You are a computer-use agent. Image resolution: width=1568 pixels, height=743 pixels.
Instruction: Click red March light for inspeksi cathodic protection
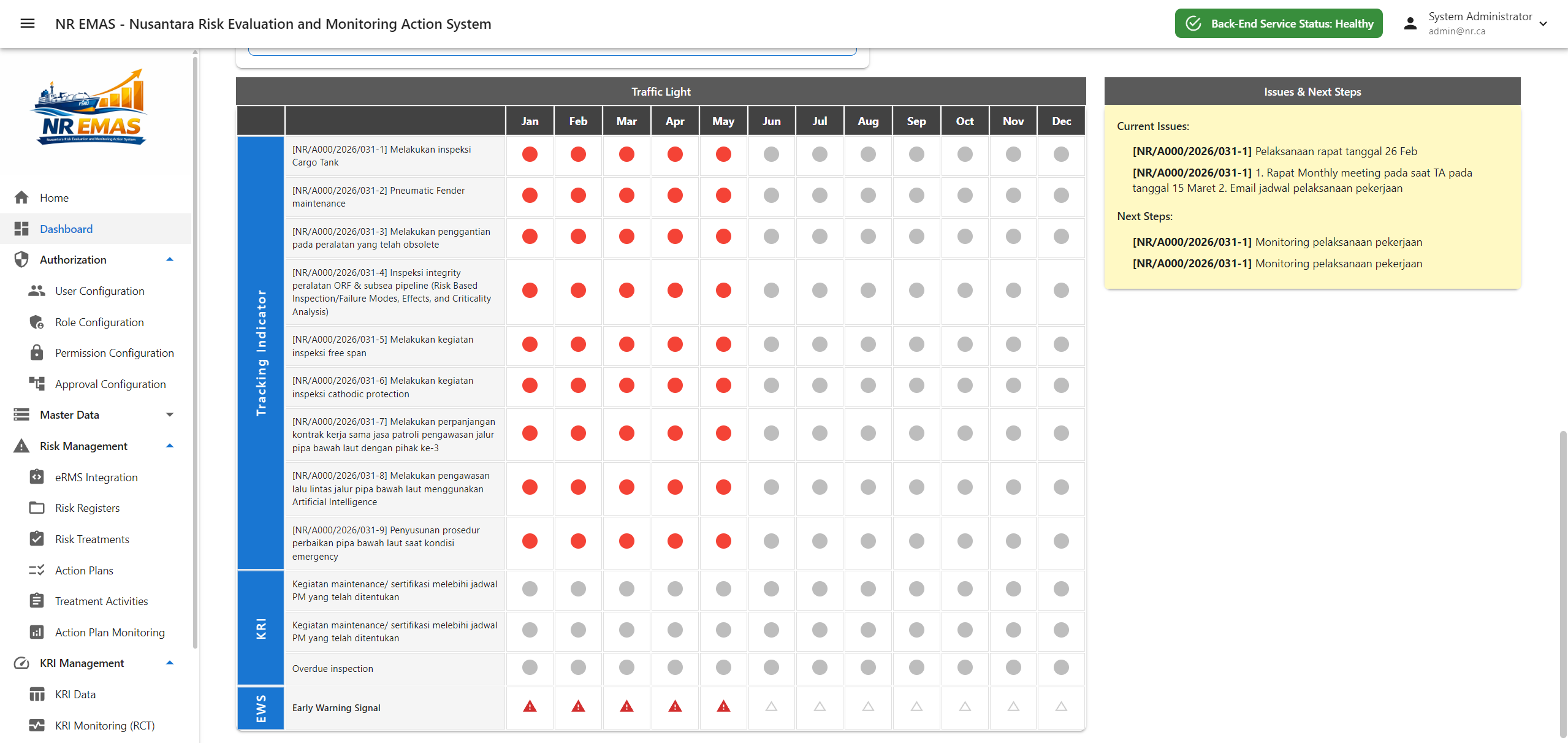[626, 385]
